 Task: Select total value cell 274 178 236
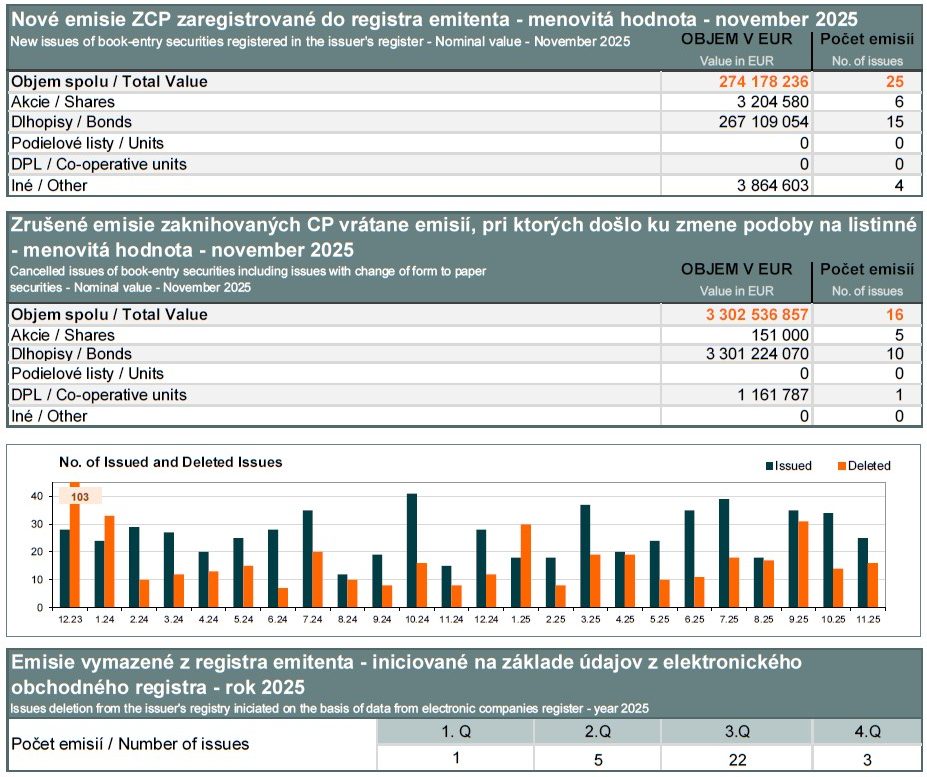point(763,81)
